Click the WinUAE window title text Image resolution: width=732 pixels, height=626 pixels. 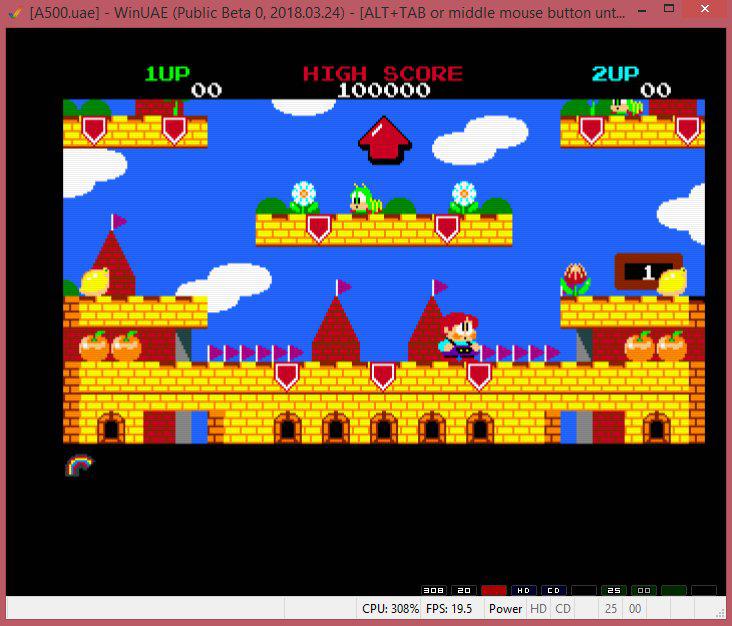point(327,13)
